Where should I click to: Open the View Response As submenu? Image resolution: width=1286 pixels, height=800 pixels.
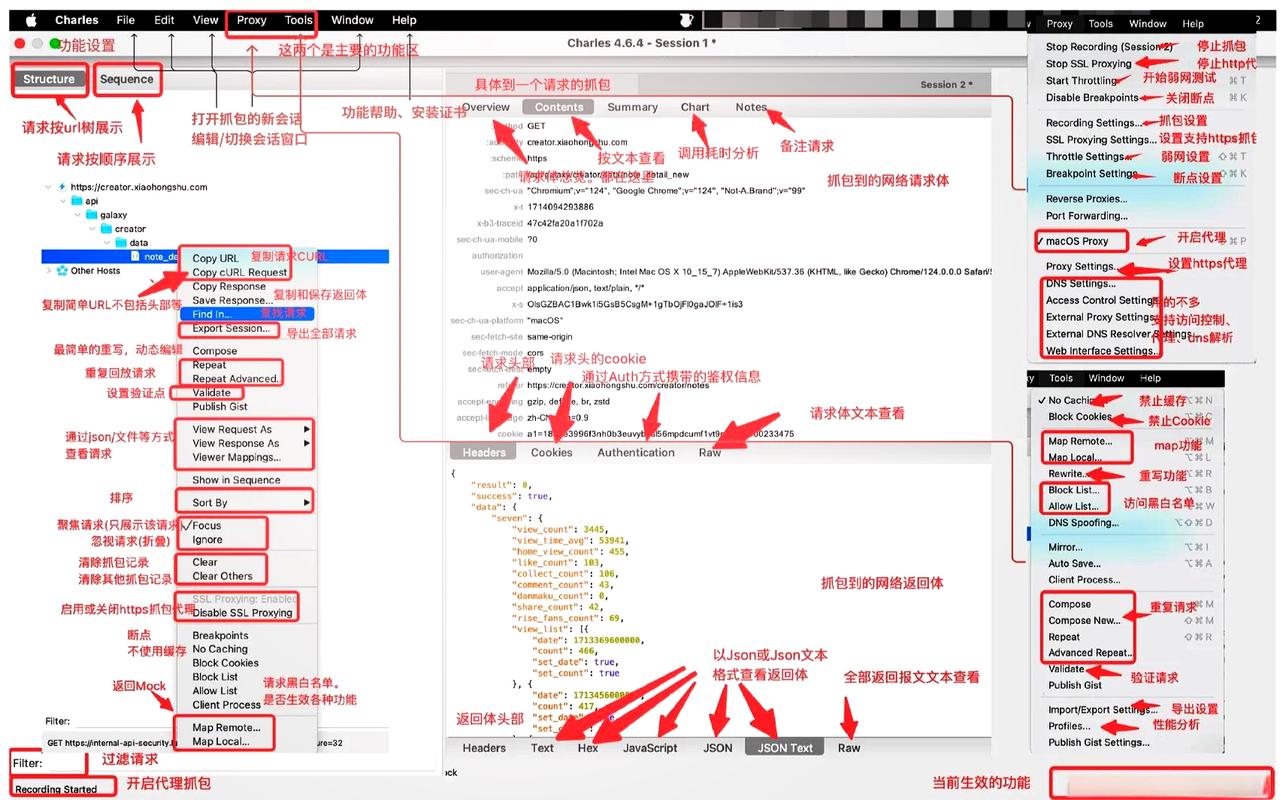pos(250,444)
